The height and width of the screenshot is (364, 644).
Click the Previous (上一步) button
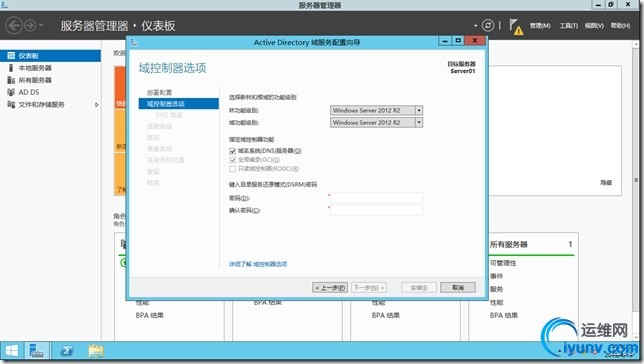(x=330, y=288)
